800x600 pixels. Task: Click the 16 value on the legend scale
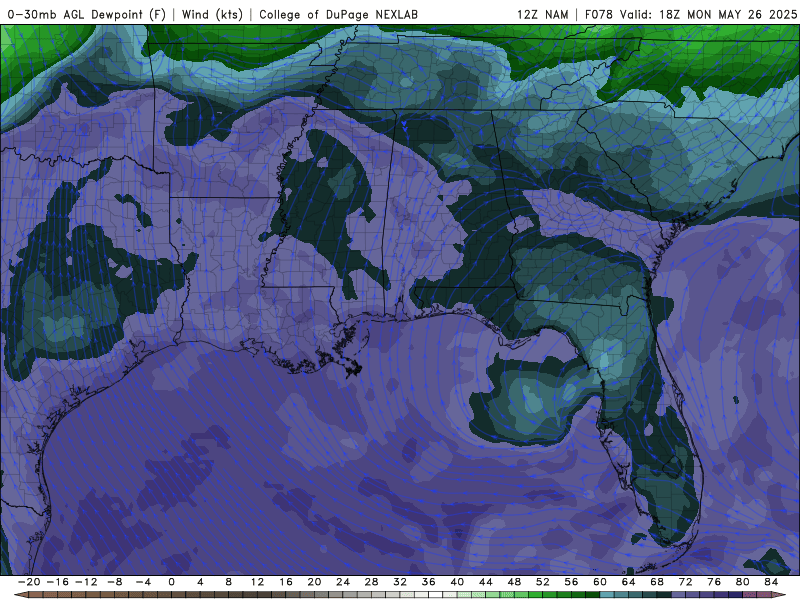click(286, 582)
